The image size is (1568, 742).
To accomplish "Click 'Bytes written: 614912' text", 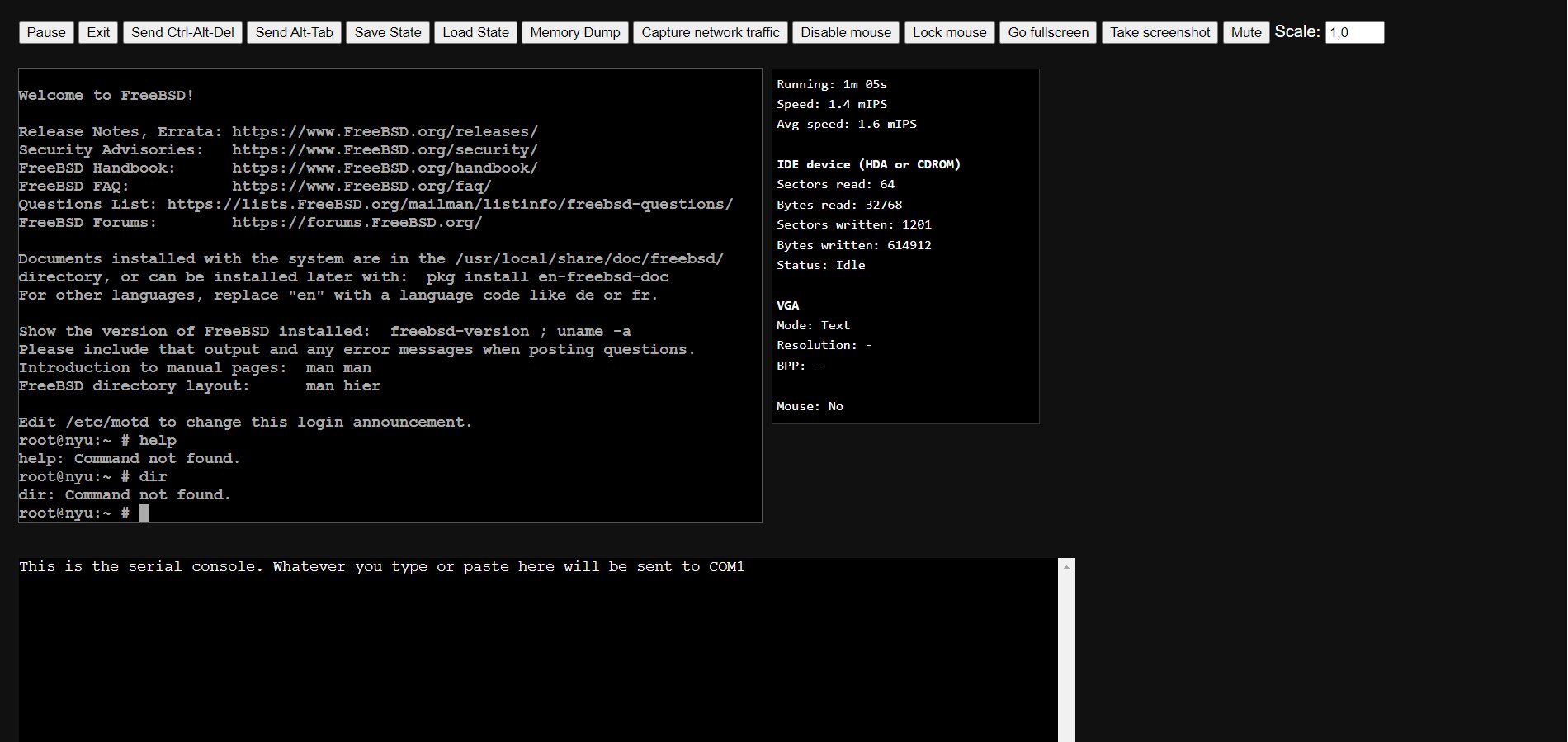I will coord(854,245).
